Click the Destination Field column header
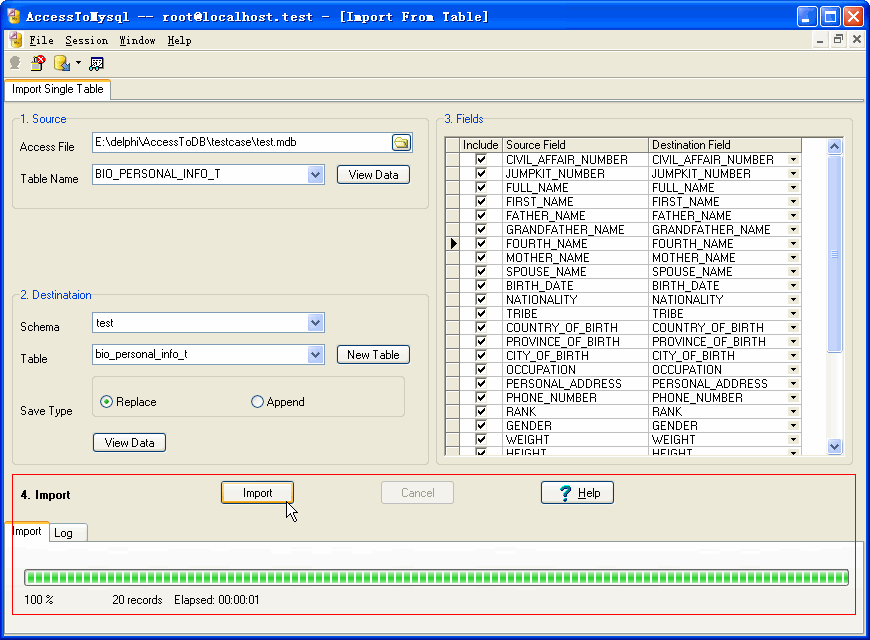The image size is (870, 640). 725,145
